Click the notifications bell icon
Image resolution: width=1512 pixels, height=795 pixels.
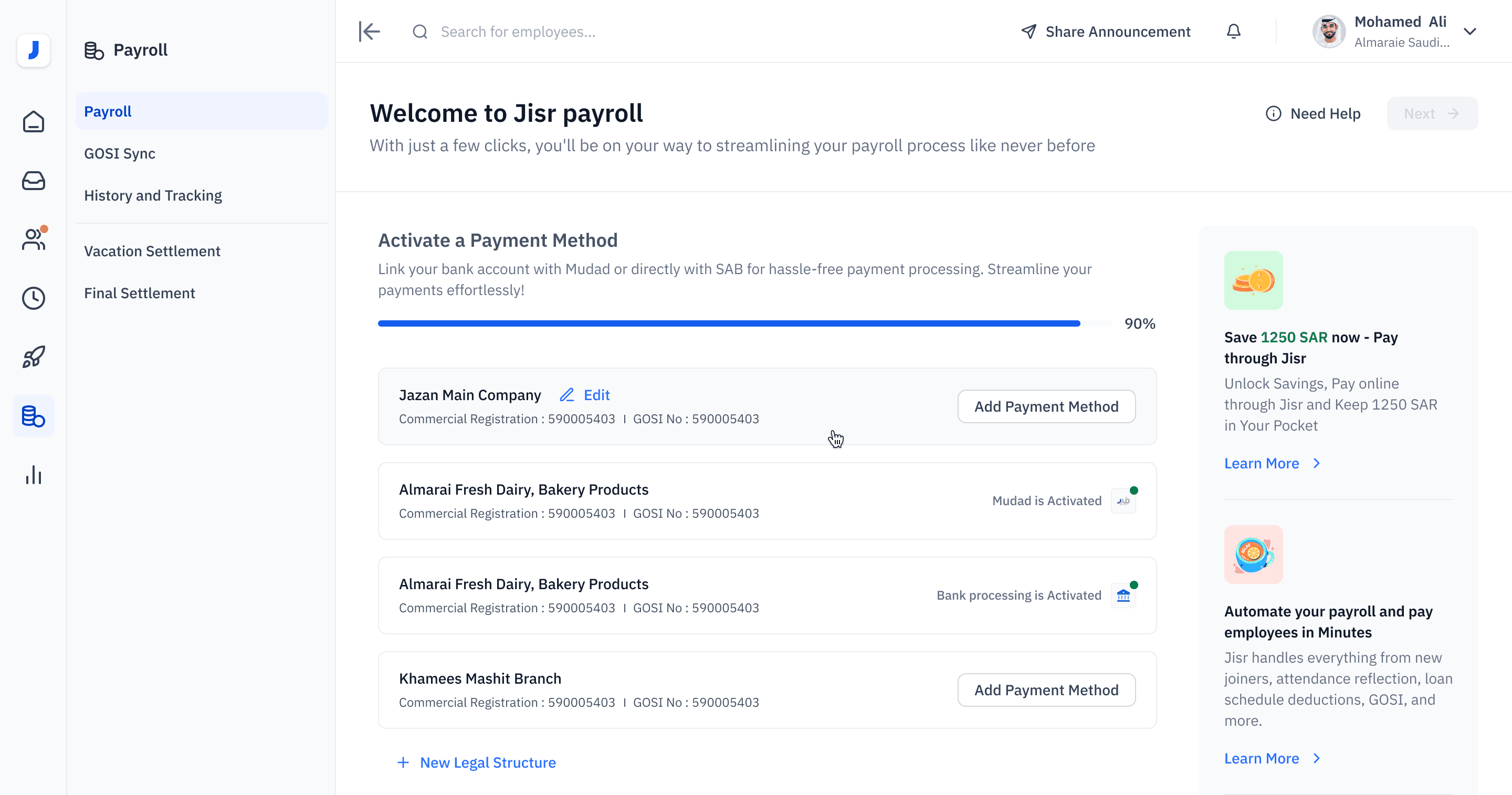pyautogui.click(x=1233, y=31)
